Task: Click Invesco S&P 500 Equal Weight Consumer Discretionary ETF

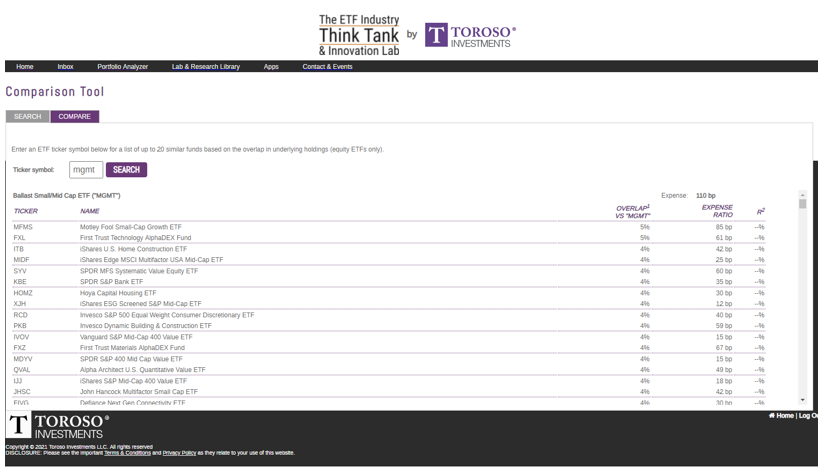Action: point(167,315)
